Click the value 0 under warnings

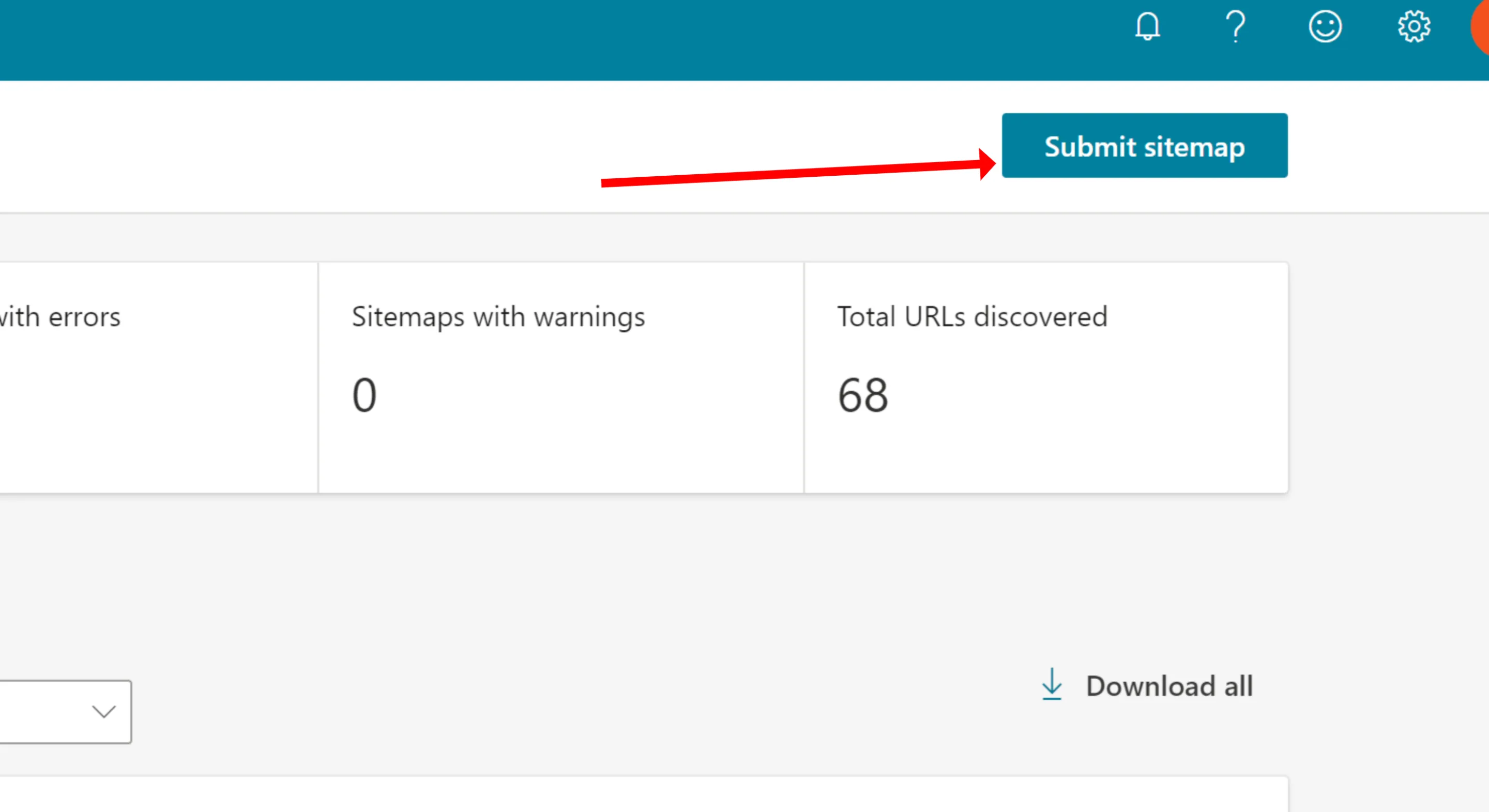pyautogui.click(x=364, y=395)
